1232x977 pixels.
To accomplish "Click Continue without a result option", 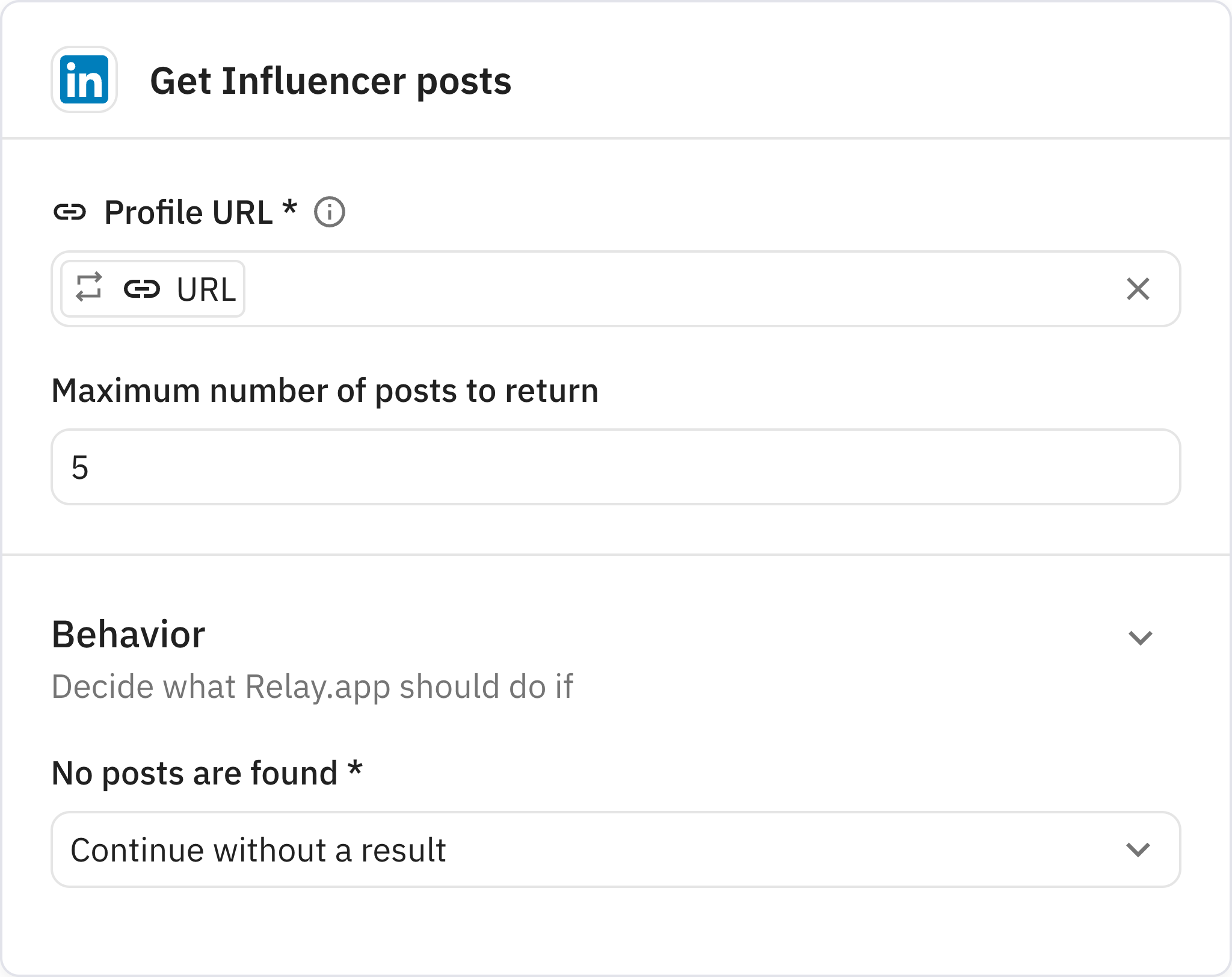I will 260,850.
